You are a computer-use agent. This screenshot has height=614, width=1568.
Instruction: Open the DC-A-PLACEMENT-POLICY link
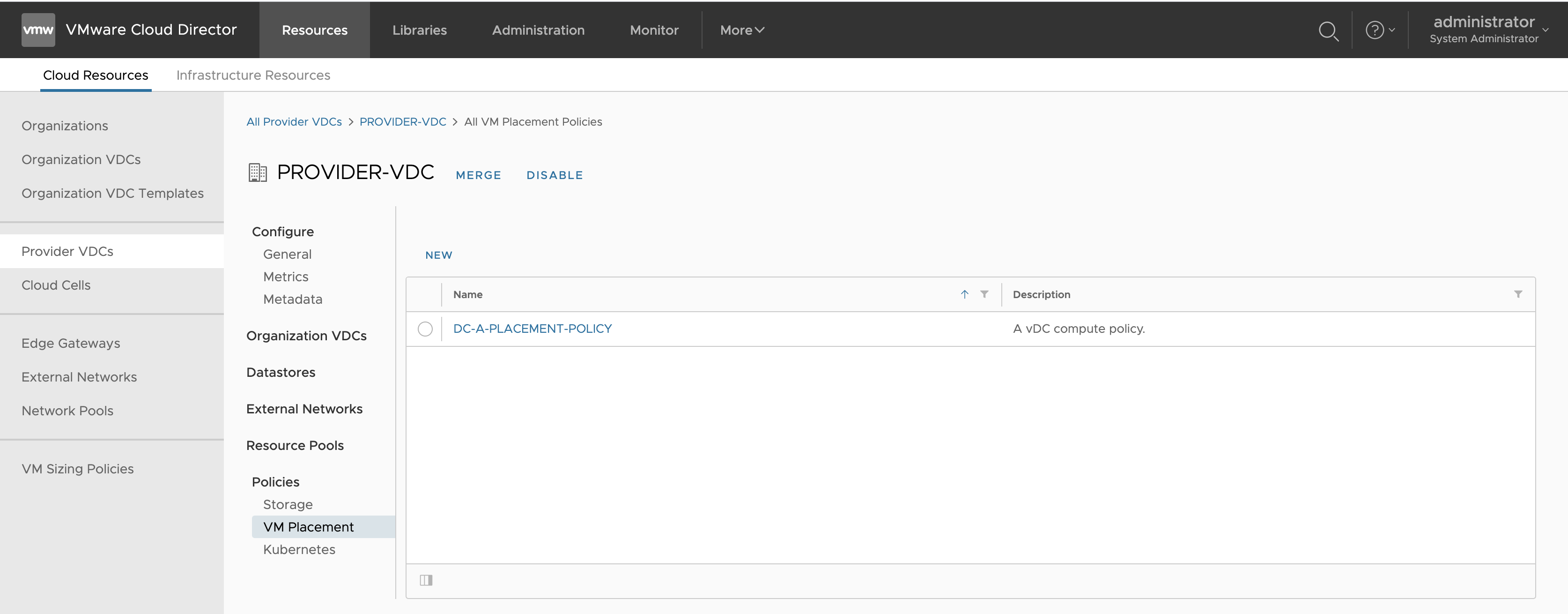[x=532, y=328]
